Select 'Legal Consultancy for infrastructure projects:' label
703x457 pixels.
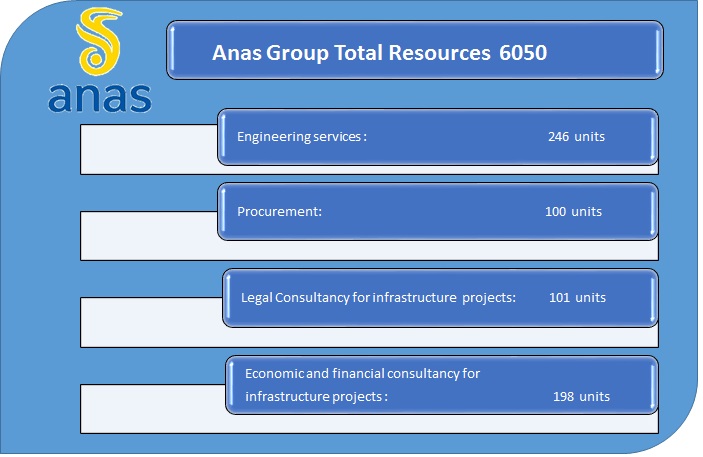click(378, 297)
